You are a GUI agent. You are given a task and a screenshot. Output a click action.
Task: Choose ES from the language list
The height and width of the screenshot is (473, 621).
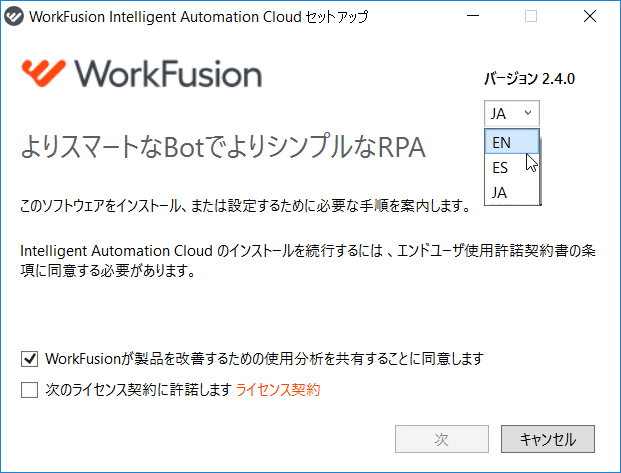[512, 167]
